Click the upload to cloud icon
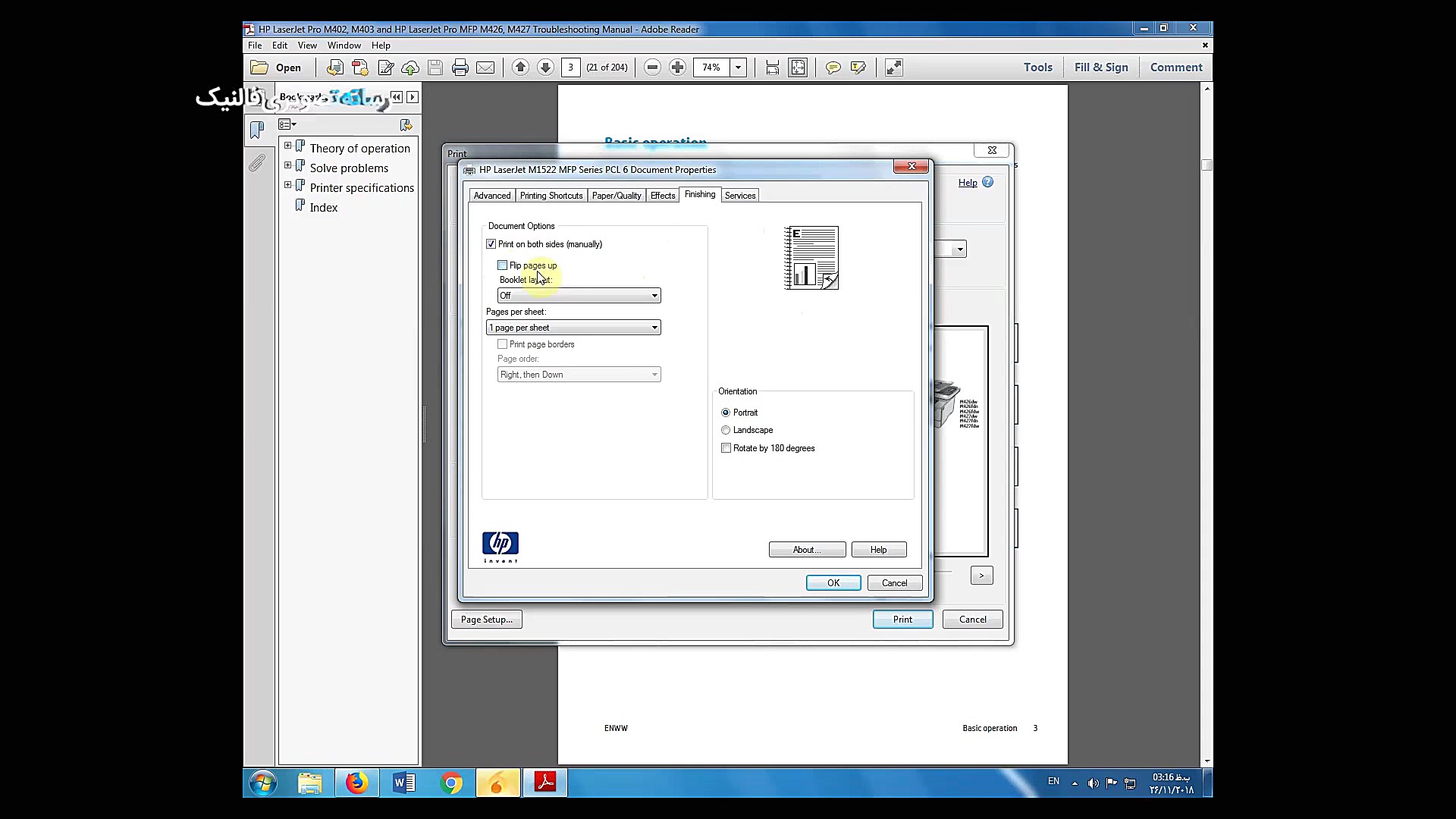1456x819 pixels. [410, 67]
